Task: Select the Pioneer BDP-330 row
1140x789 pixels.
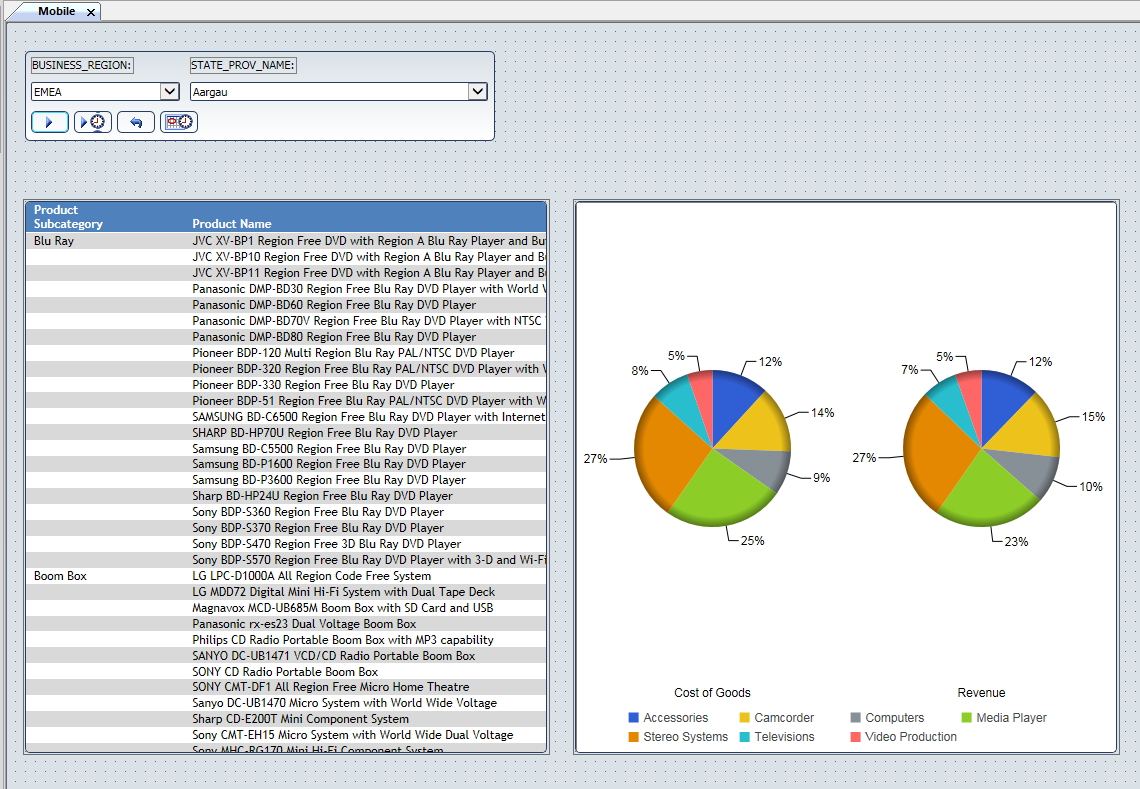Action: [x=286, y=385]
